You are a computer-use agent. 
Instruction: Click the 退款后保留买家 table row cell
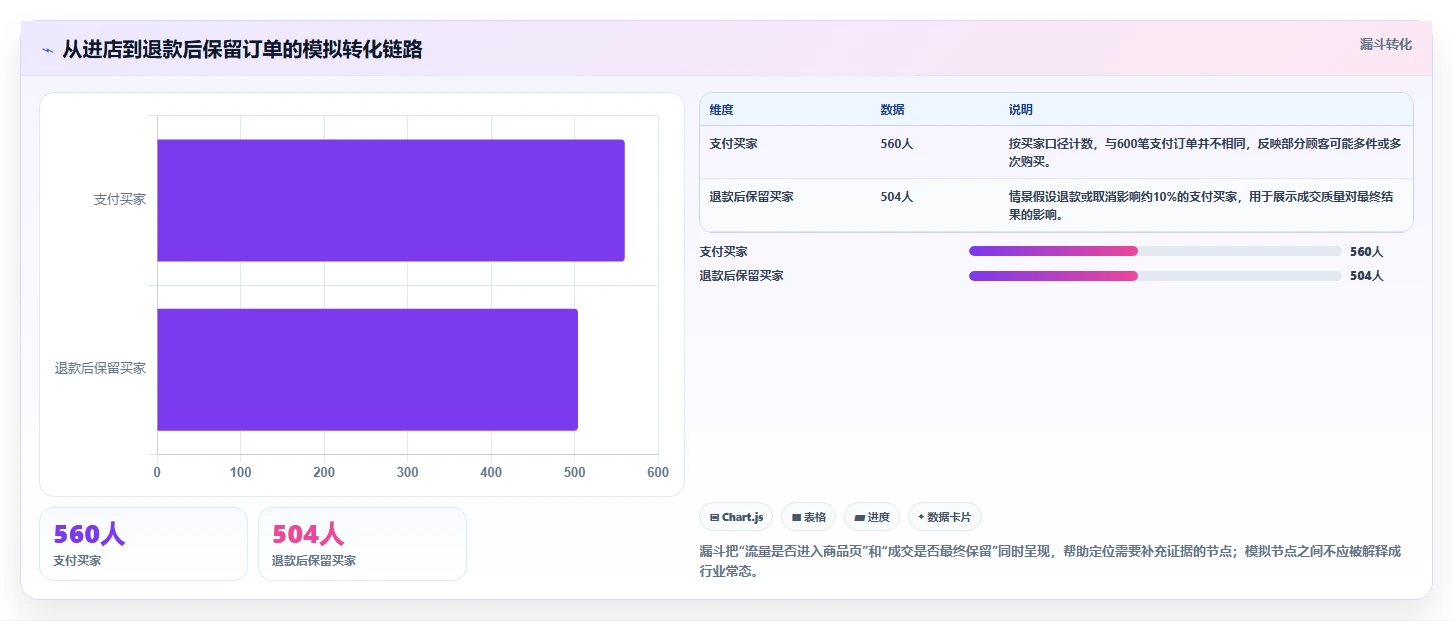751,197
